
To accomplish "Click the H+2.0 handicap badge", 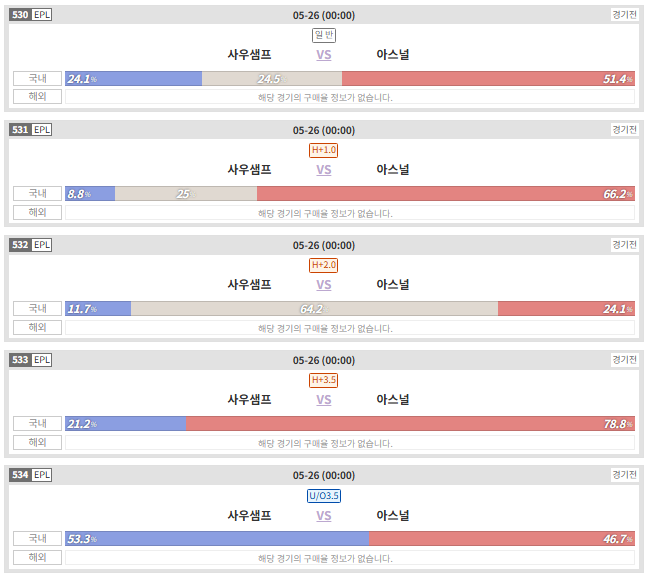I will tap(324, 265).
